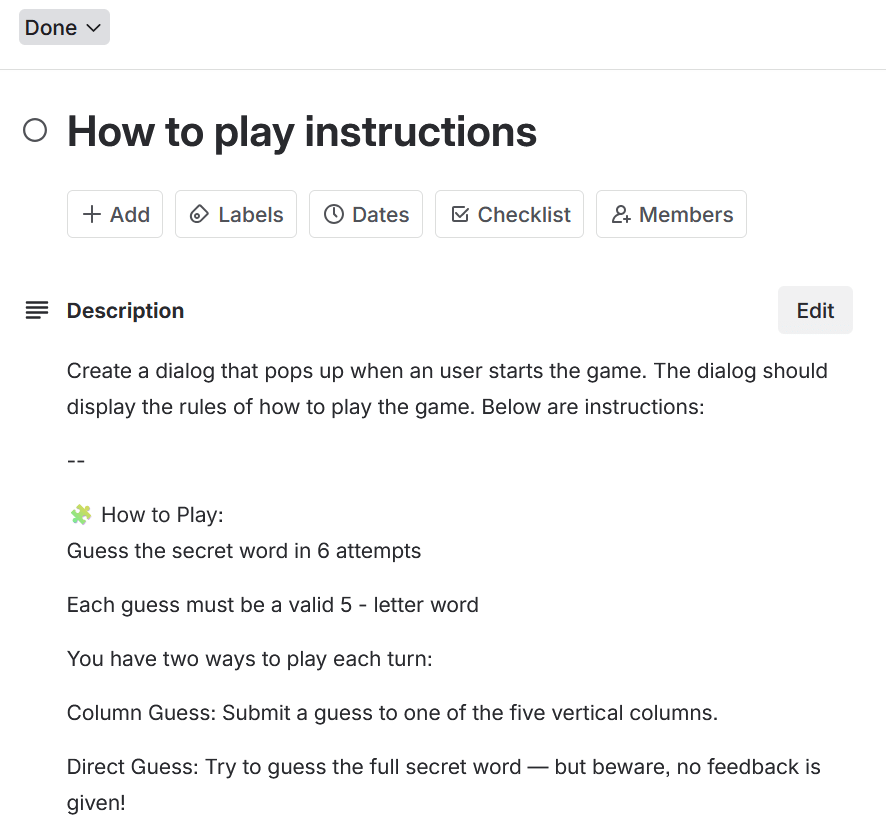Click the "Each guess must be a valid" line

(272, 605)
